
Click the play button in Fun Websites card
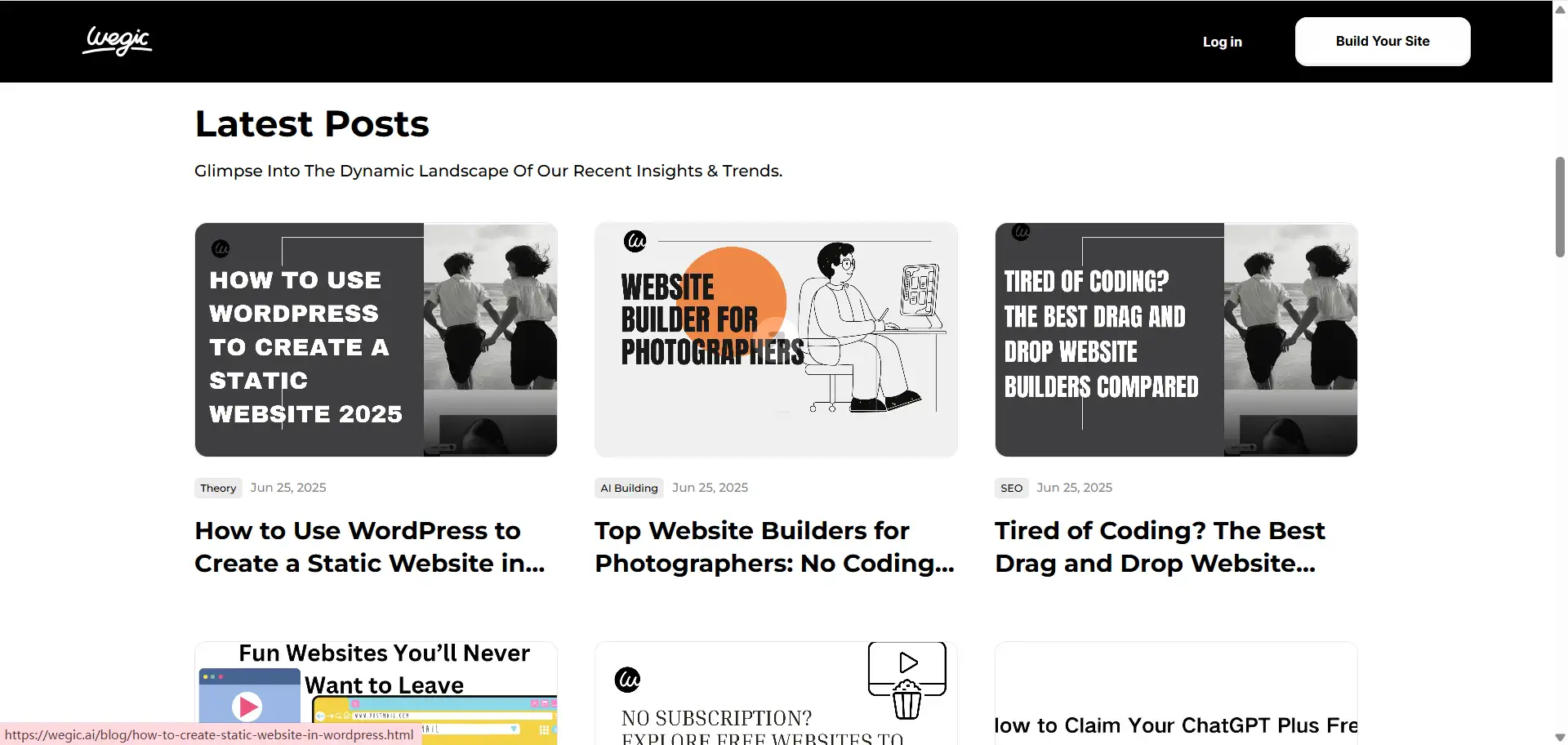click(x=247, y=707)
